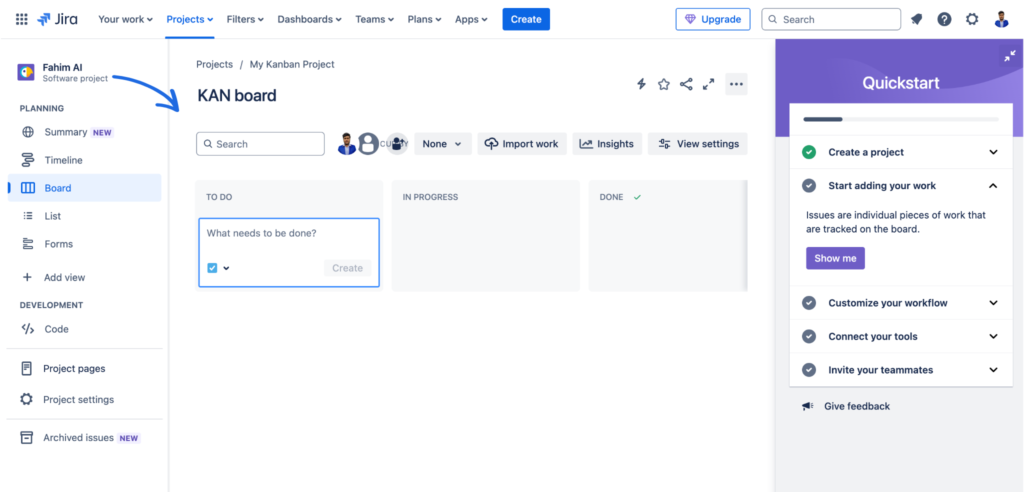Open the None group-by dropdown
The image size is (1024, 492).
[x=443, y=144]
